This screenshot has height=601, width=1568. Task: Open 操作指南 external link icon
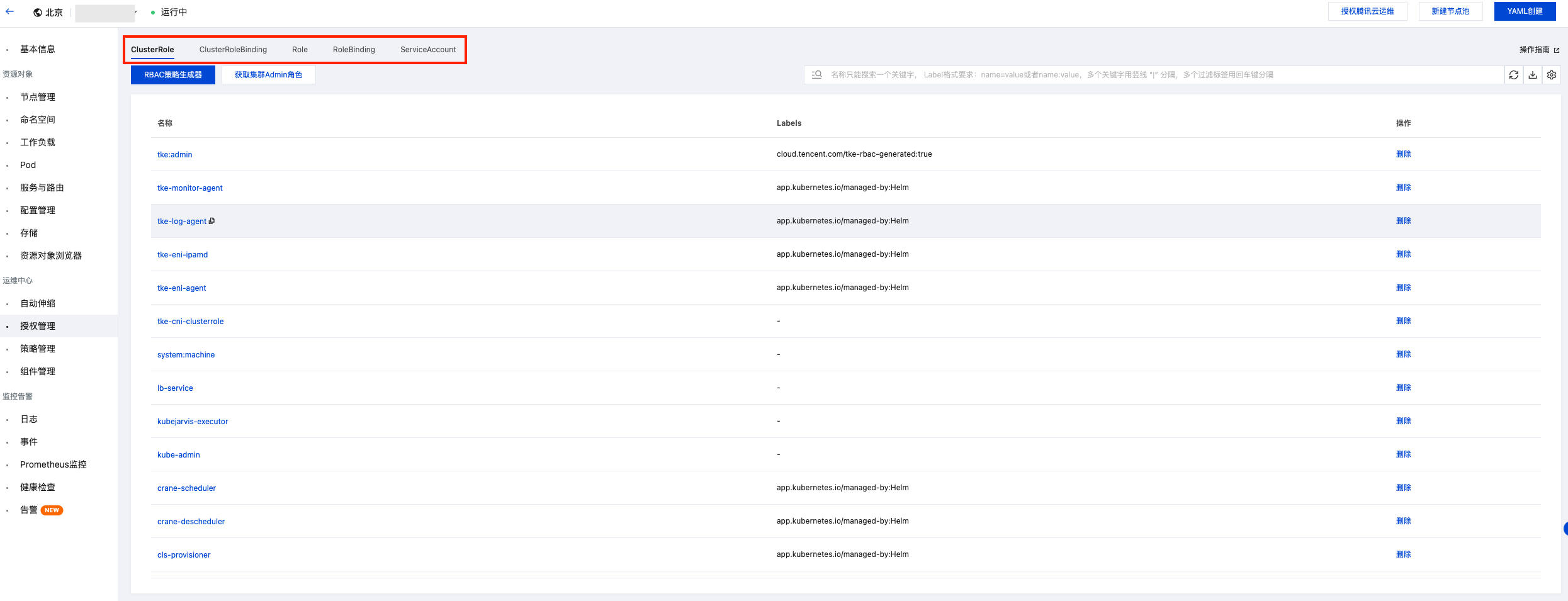point(1557,50)
